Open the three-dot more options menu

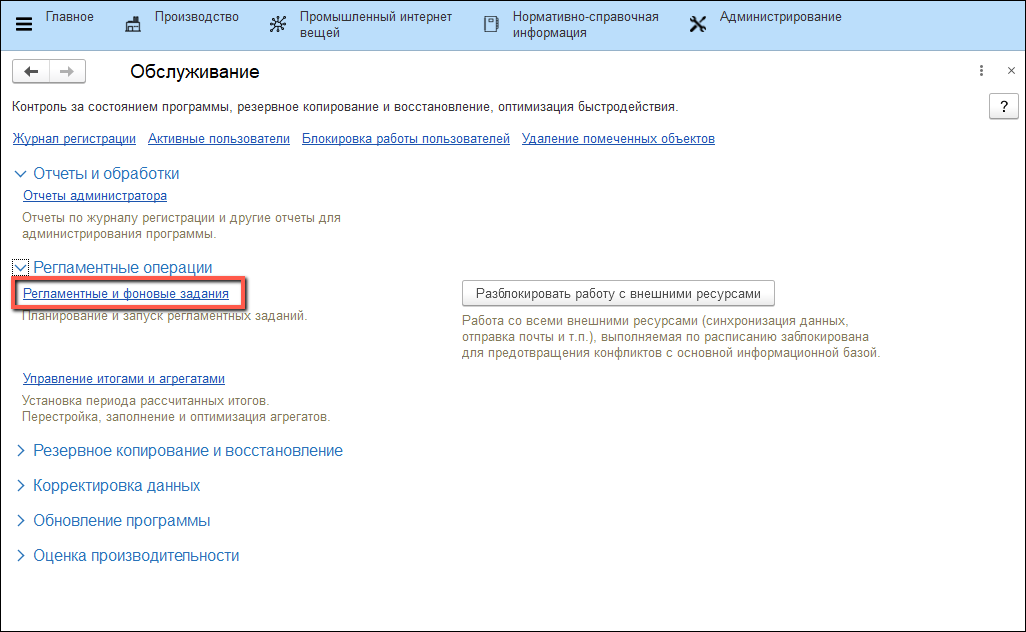[x=982, y=71]
